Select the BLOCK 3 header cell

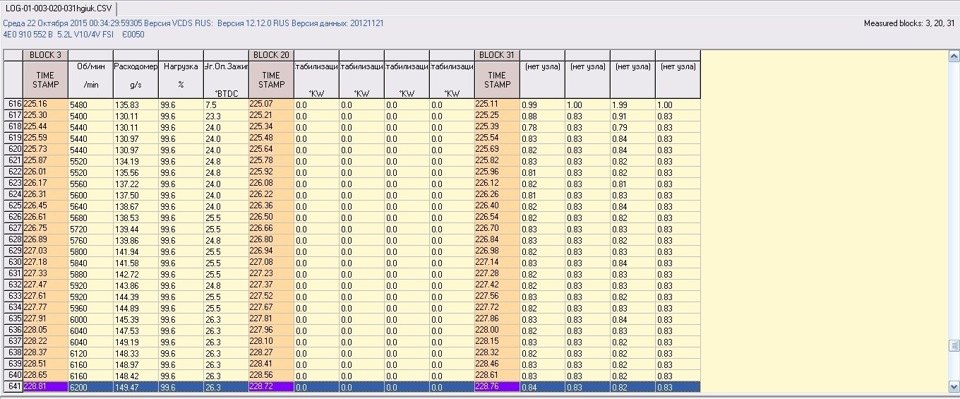point(45,55)
